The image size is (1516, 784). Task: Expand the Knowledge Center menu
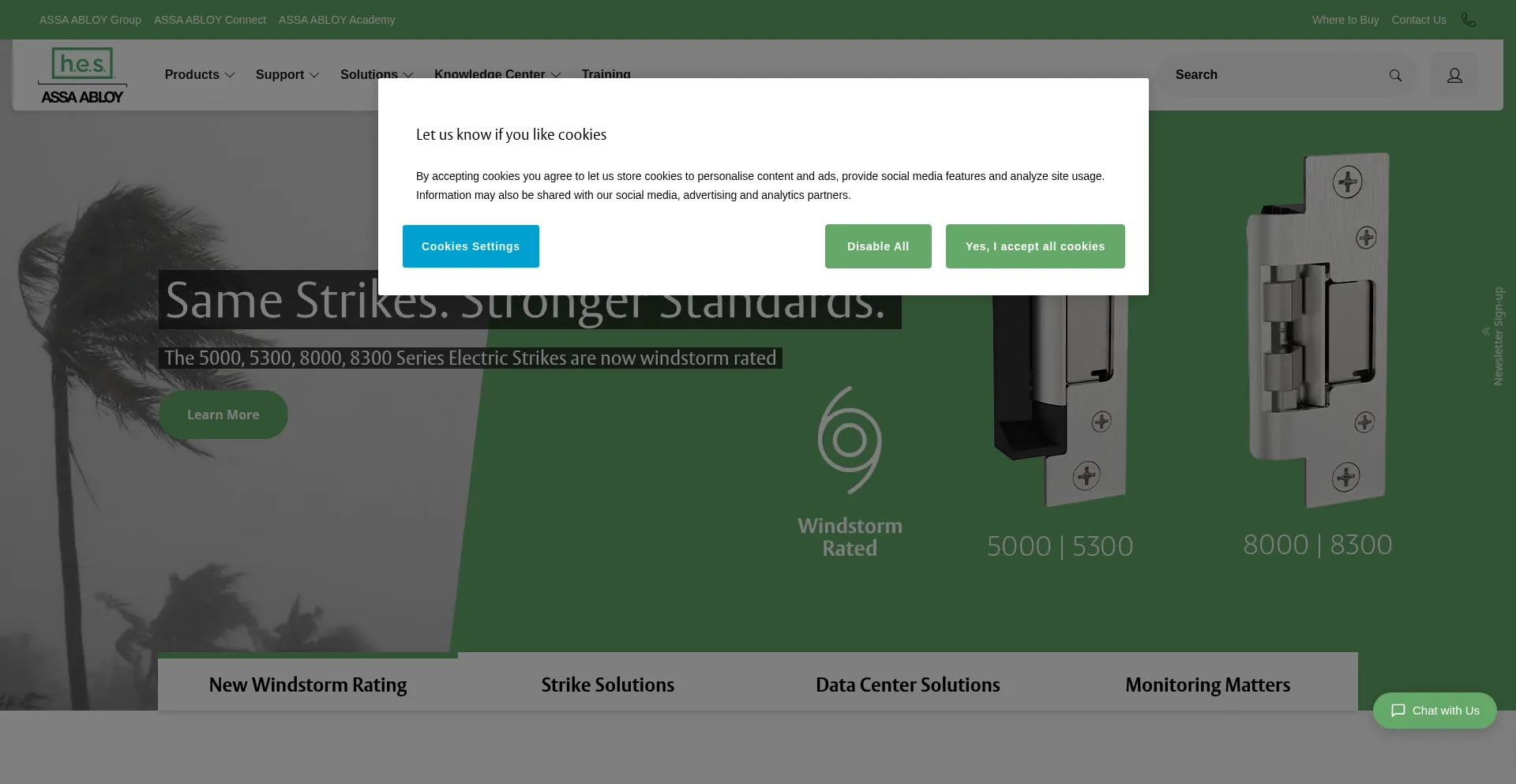coord(497,74)
